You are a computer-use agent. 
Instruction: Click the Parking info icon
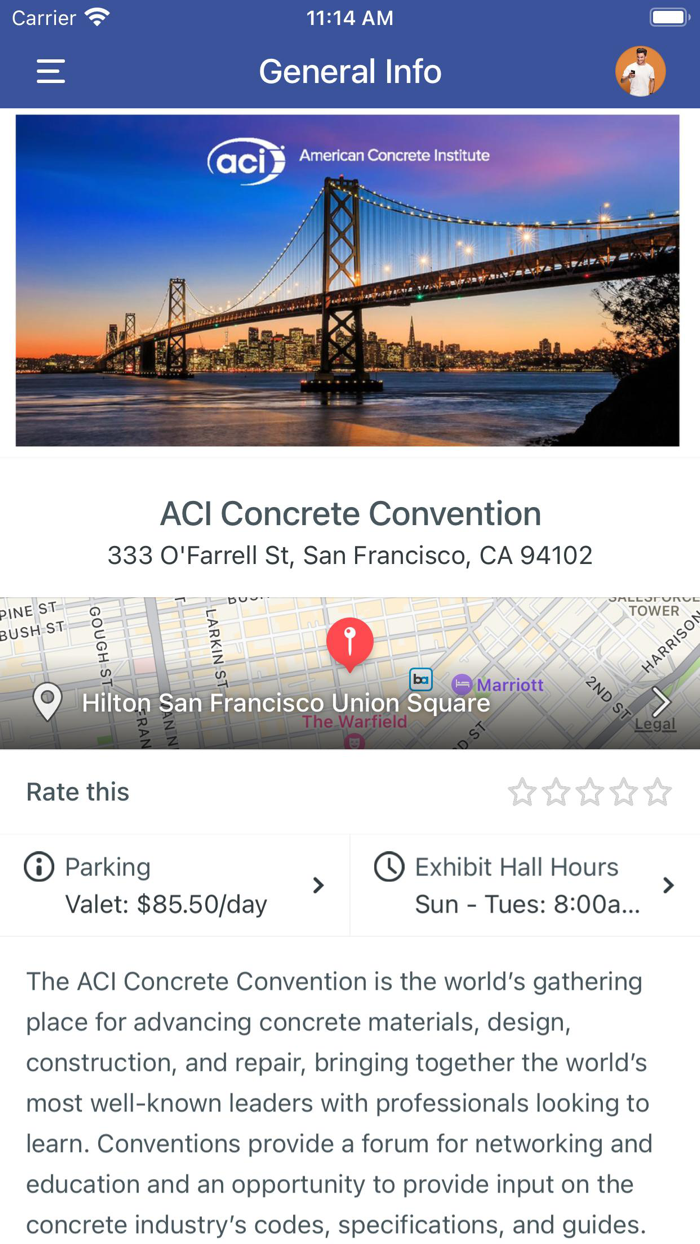tap(37, 866)
